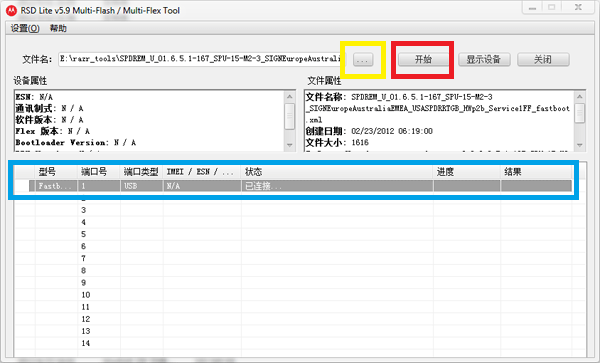Click down arrow in 设备属性 scrollbar
The width and height of the screenshot is (600, 363).
pyautogui.click(x=290, y=145)
